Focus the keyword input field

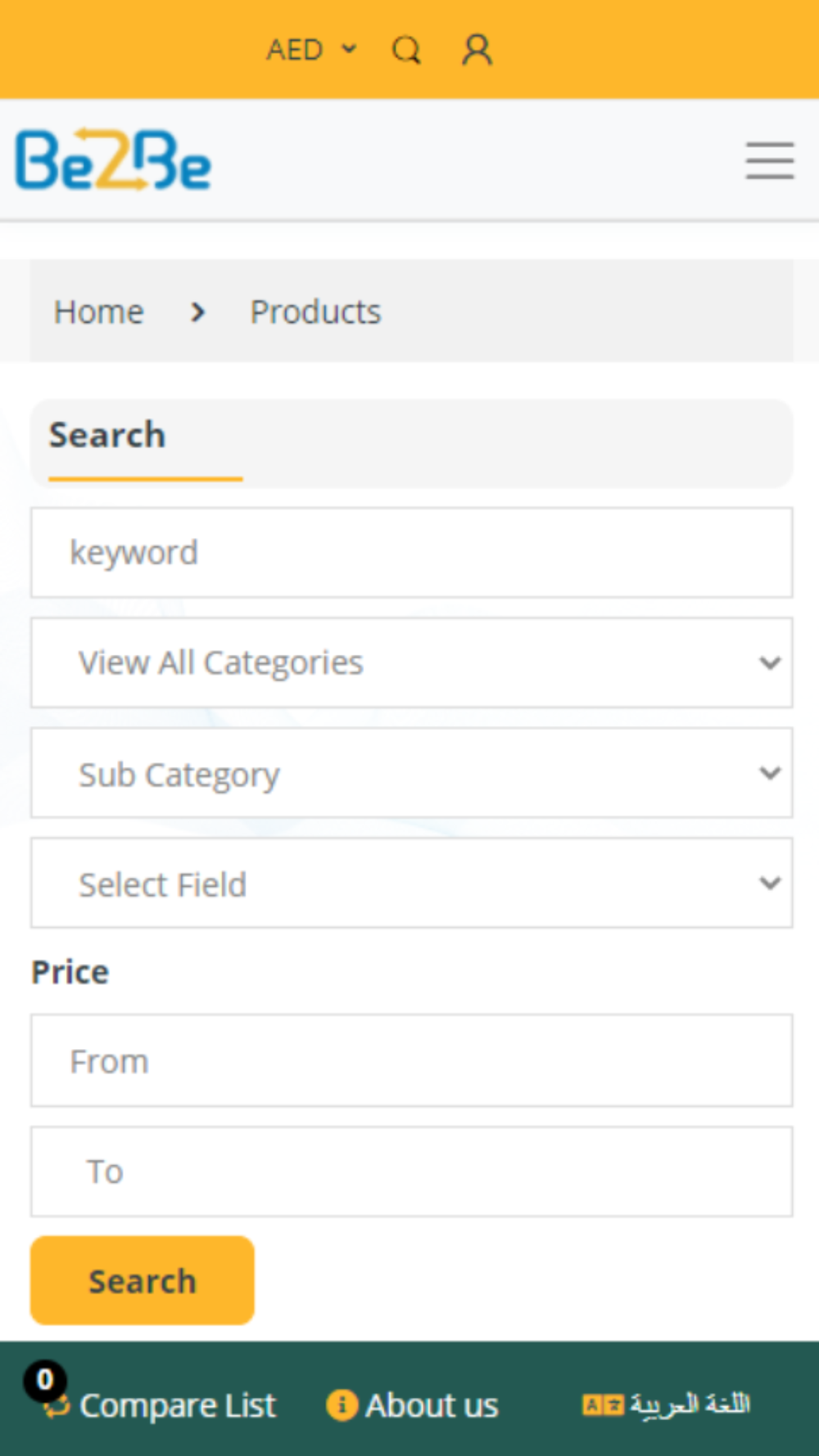(x=411, y=553)
